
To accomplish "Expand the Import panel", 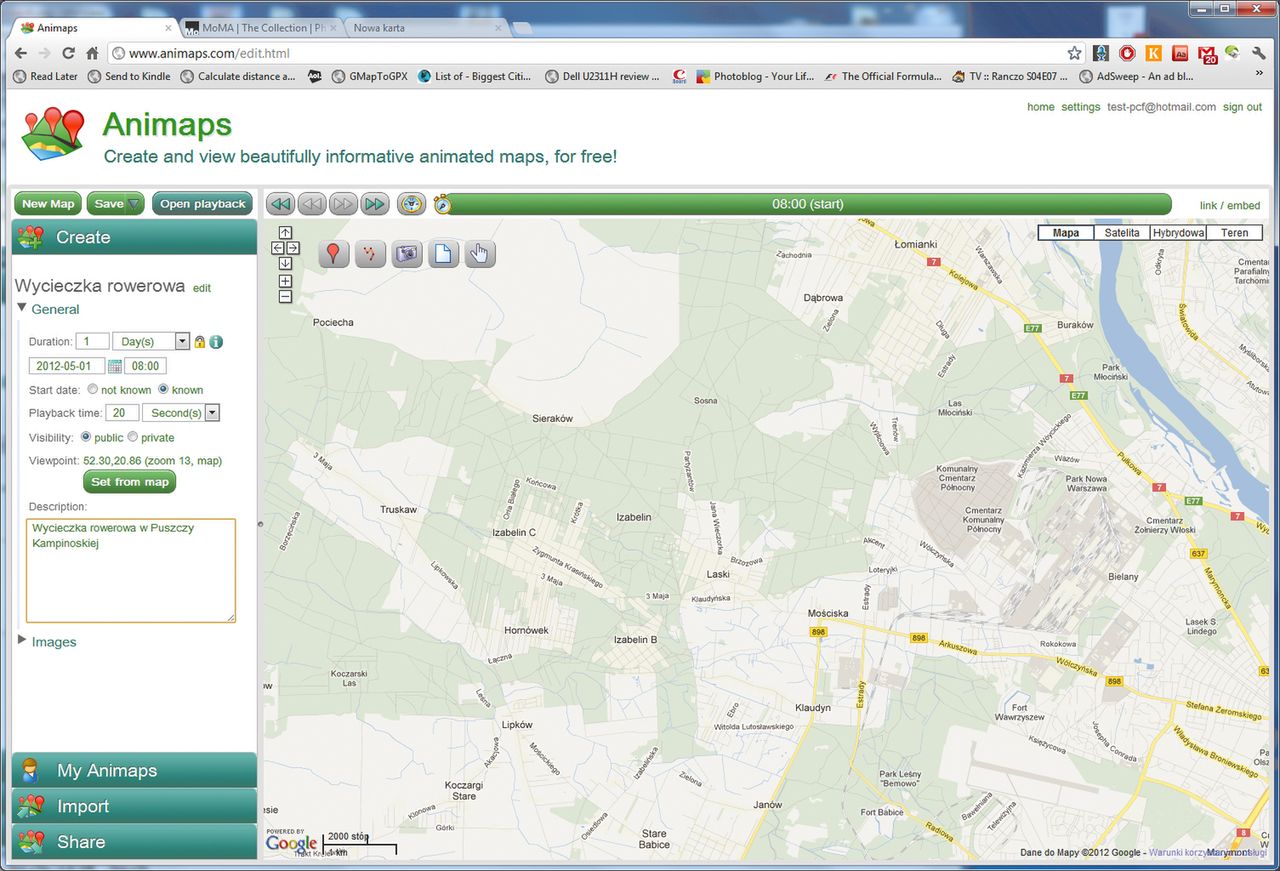I will click(134, 806).
